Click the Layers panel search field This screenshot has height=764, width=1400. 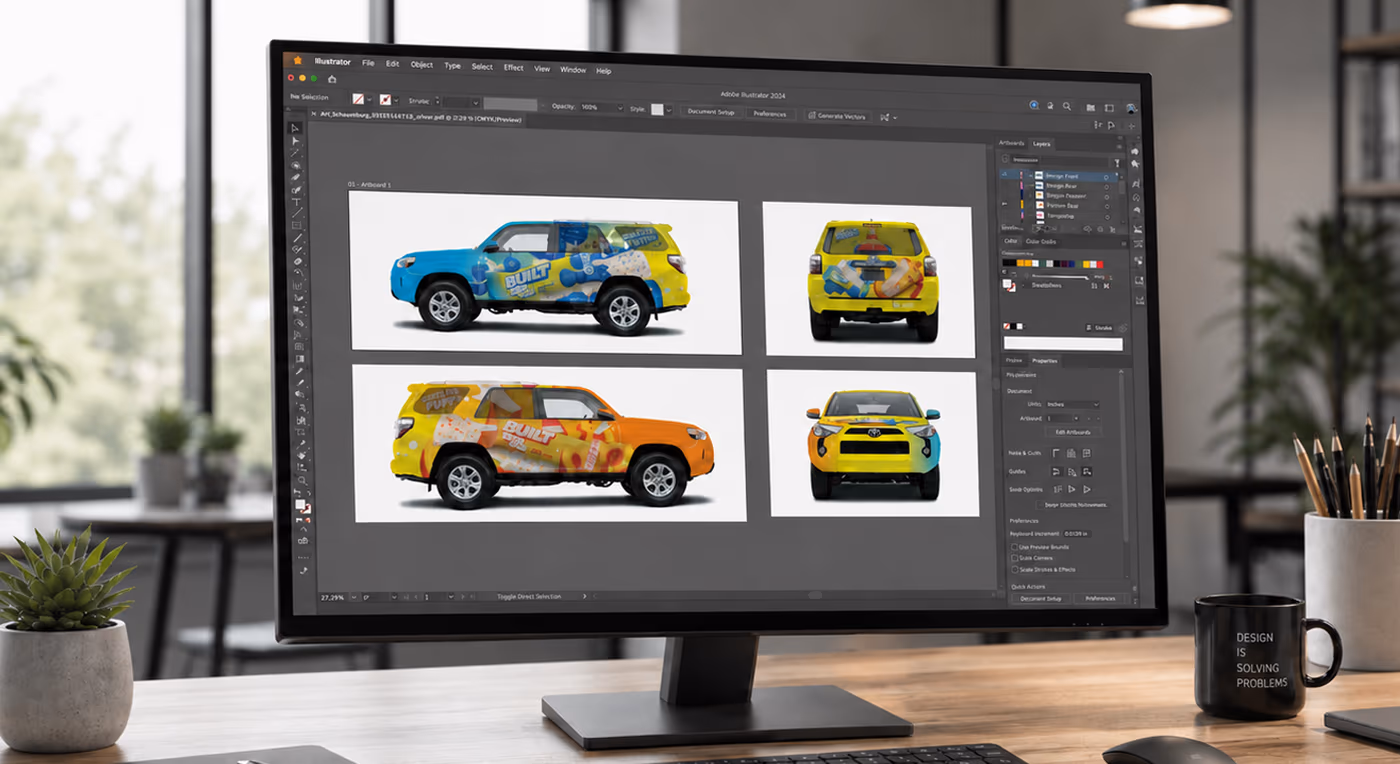(x=1058, y=160)
